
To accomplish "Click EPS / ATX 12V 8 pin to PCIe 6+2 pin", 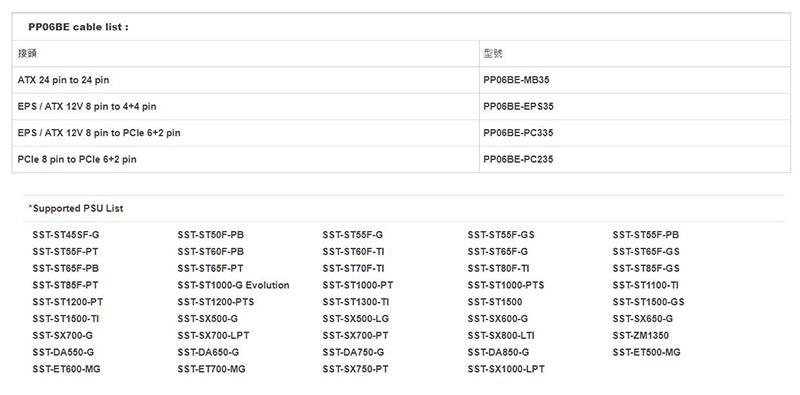I will 99,133.
